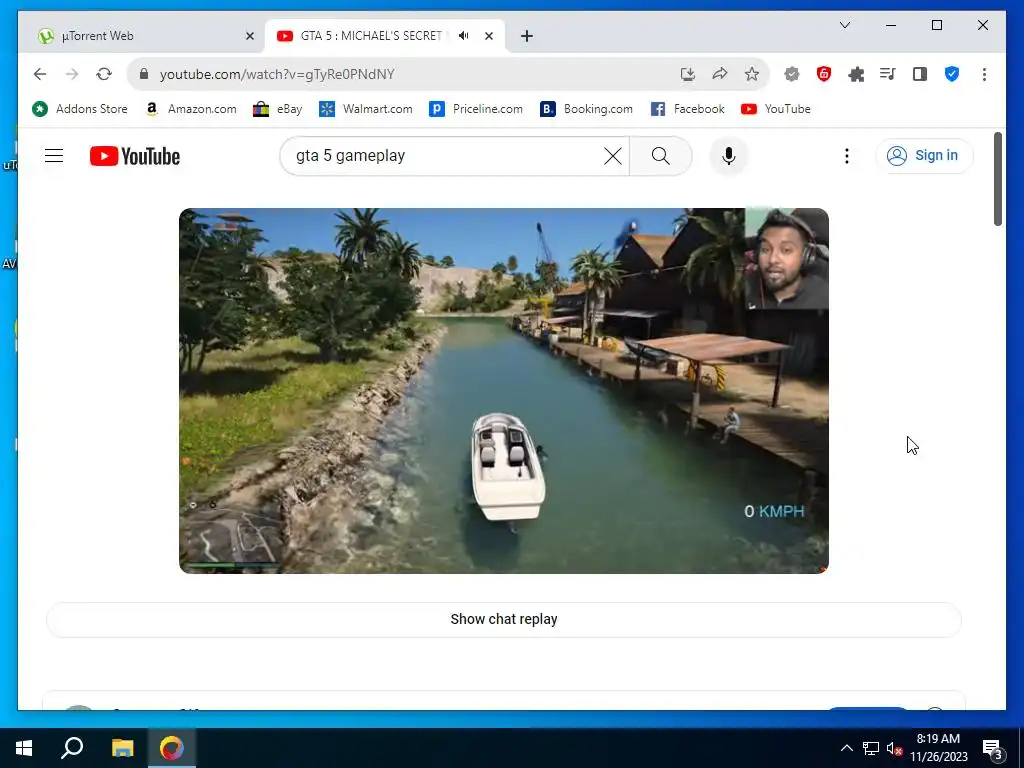The width and height of the screenshot is (1024, 768).
Task: Toggle the browser side panel
Action: pyautogui.click(x=920, y=74)
